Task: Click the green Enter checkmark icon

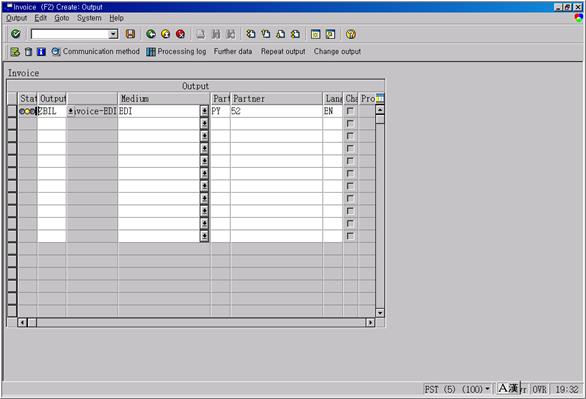Action: [x=16, y=34]
